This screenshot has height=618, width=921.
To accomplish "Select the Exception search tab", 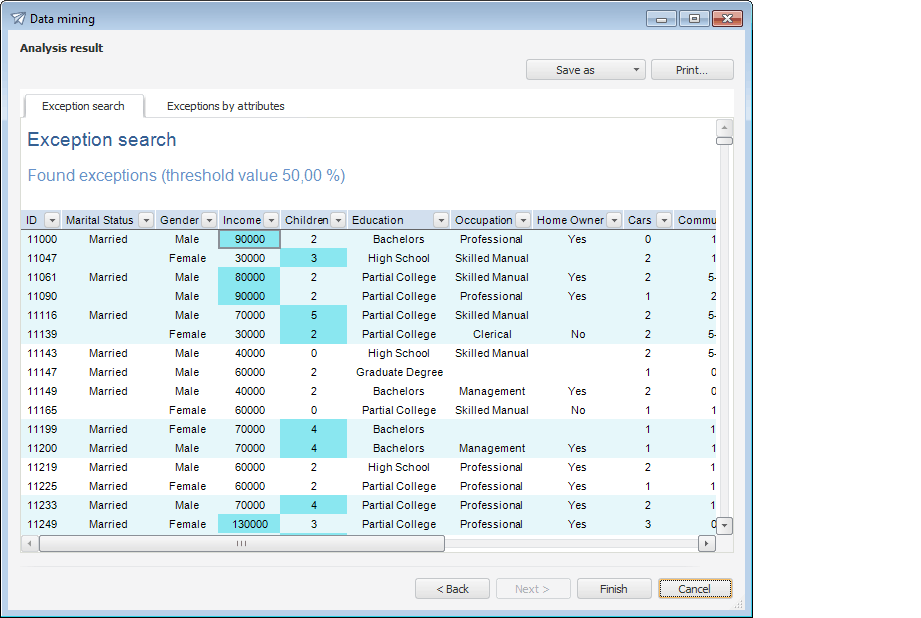I will [83, 106].
